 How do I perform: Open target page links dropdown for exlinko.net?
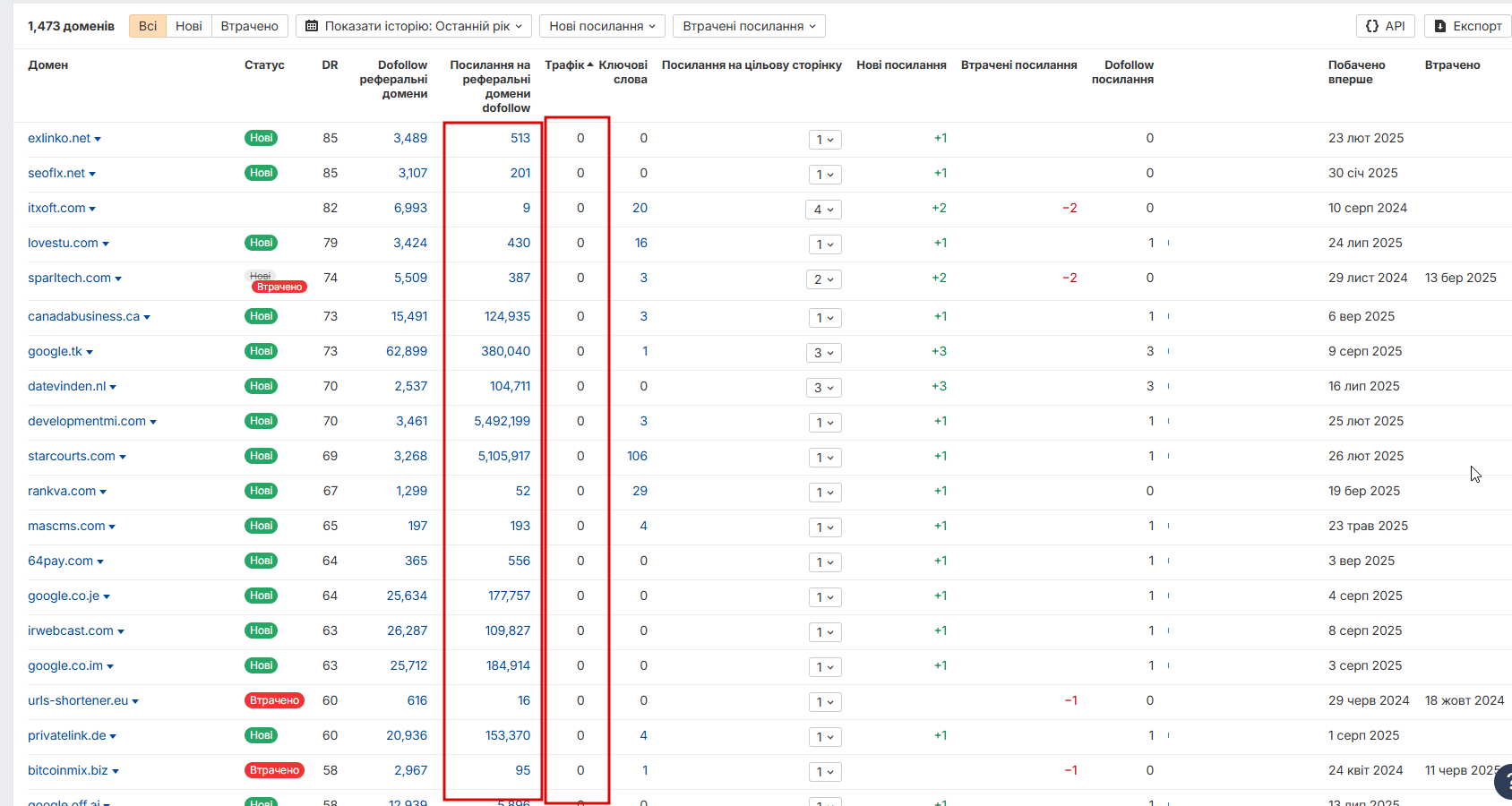(x=824, y=140)
